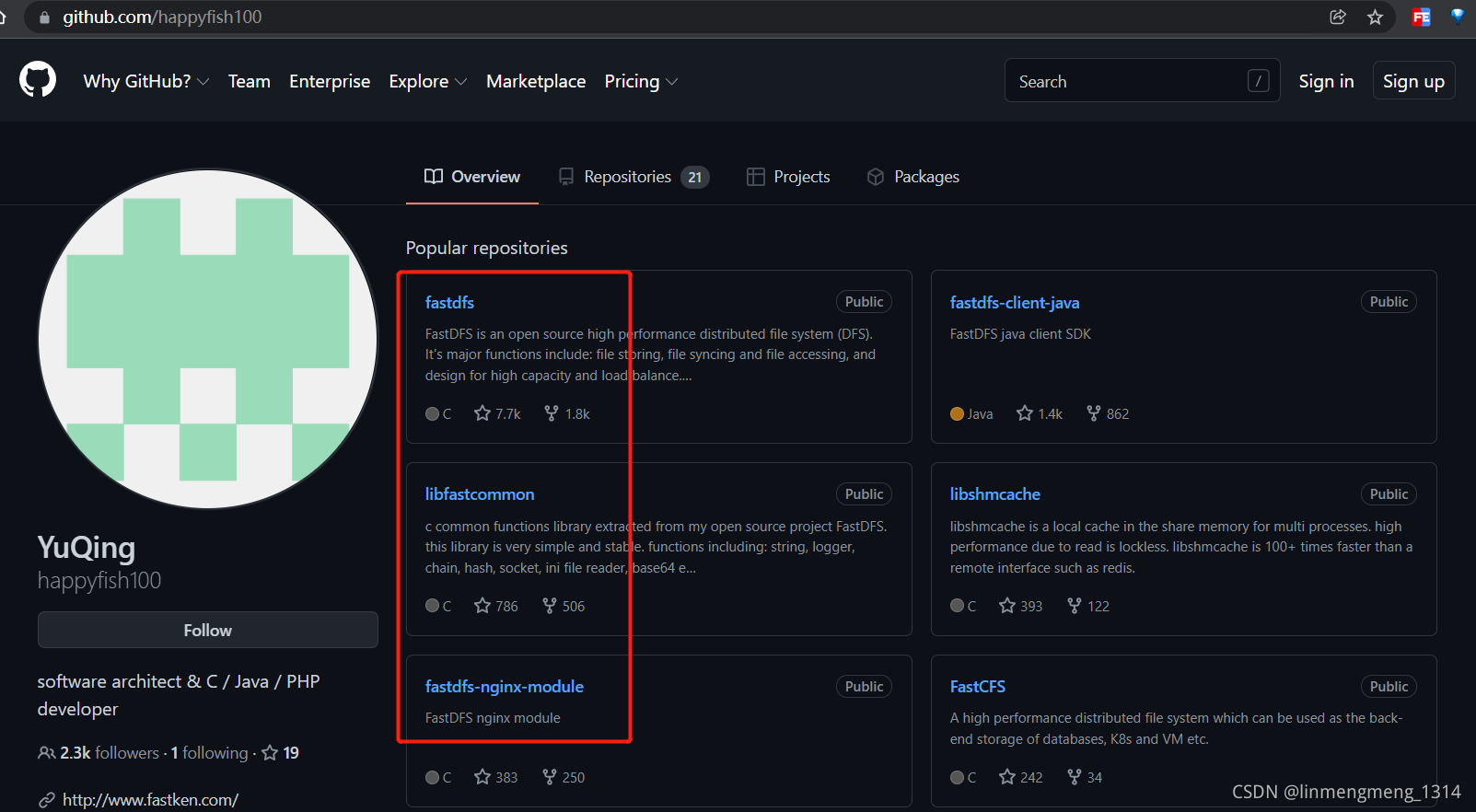Open the GitHub logo home link
This screenshot has height=812, width=1476.
(x=38, y=80)
